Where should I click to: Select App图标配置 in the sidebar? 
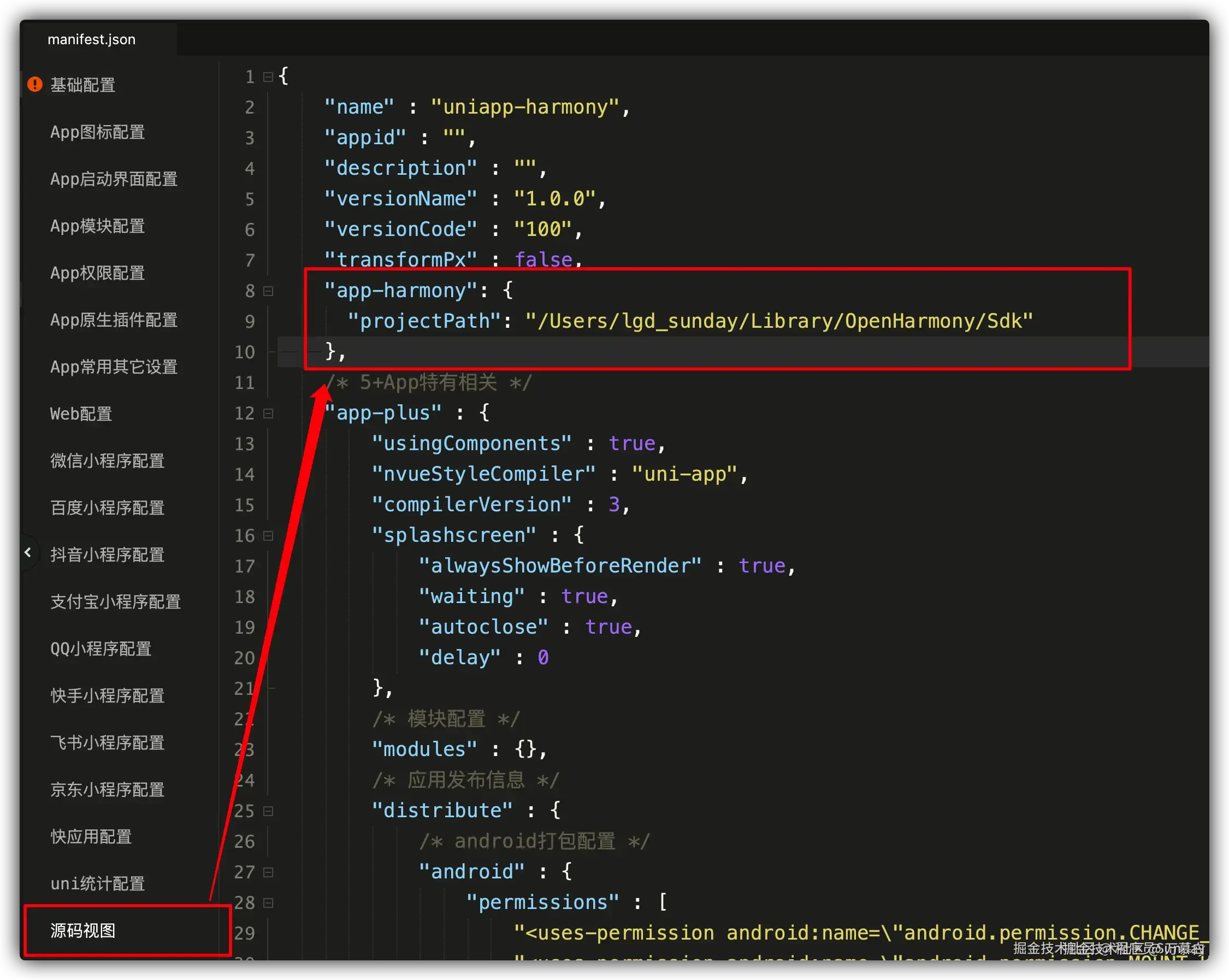(x=97, y=132)
